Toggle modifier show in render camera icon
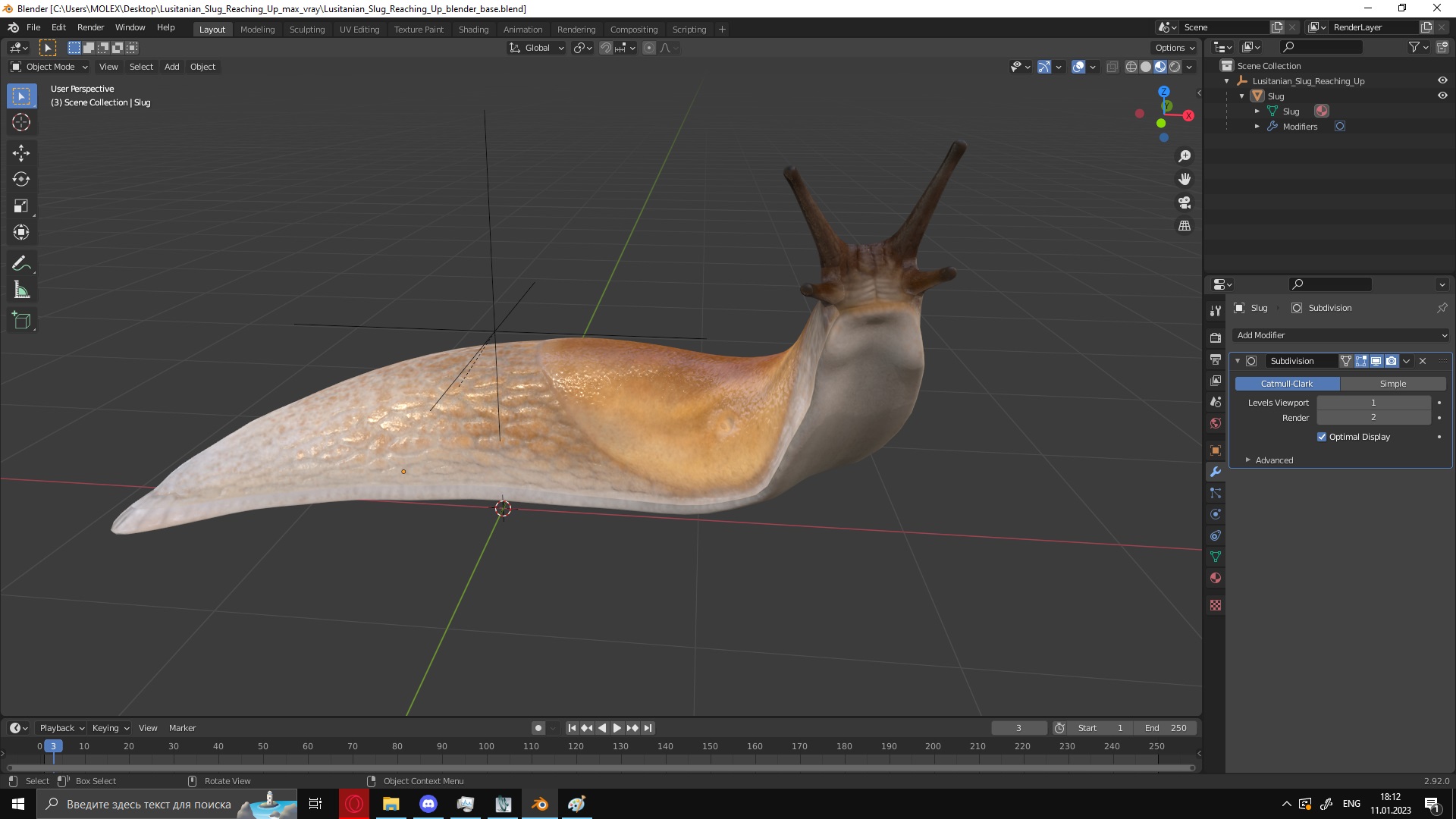Image resolution: width=1456 pixels, height=819 pixels. [x=1392, y=361]
